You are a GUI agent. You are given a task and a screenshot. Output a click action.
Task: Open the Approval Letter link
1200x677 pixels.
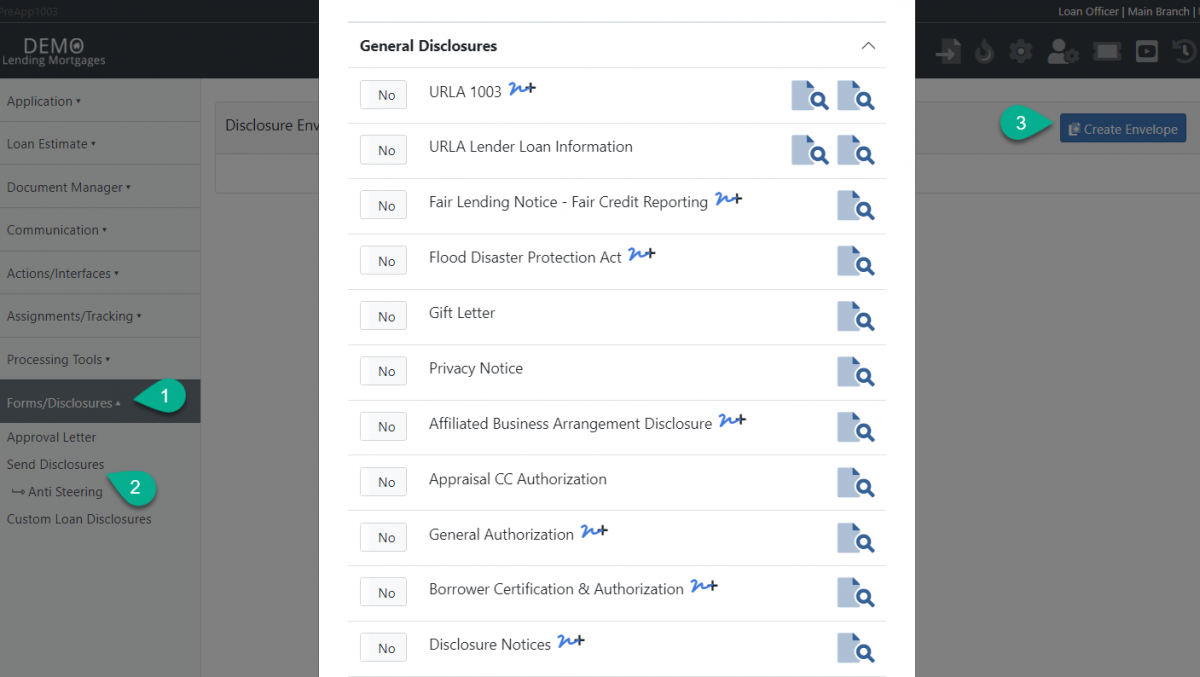point(51,437)
